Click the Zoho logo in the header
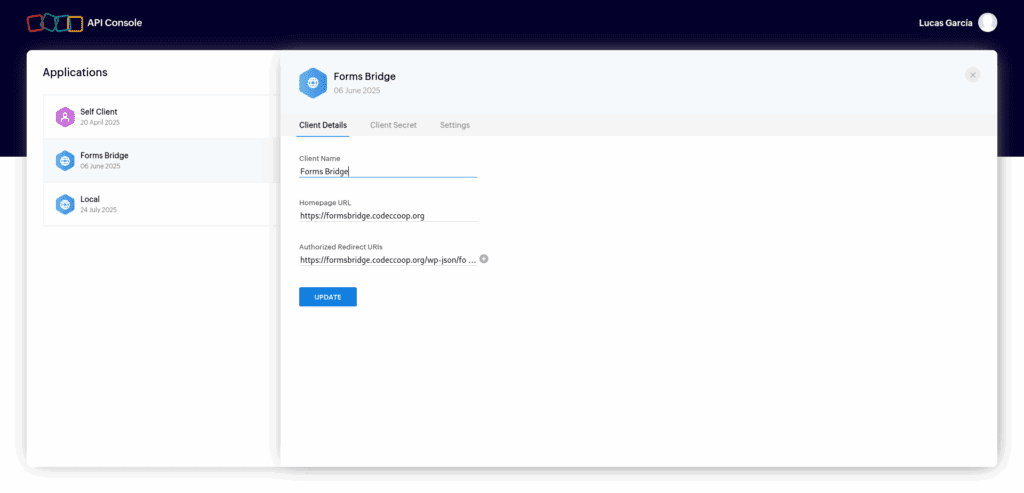This screenshot has height=493, width=1024. tap(55, 23)
